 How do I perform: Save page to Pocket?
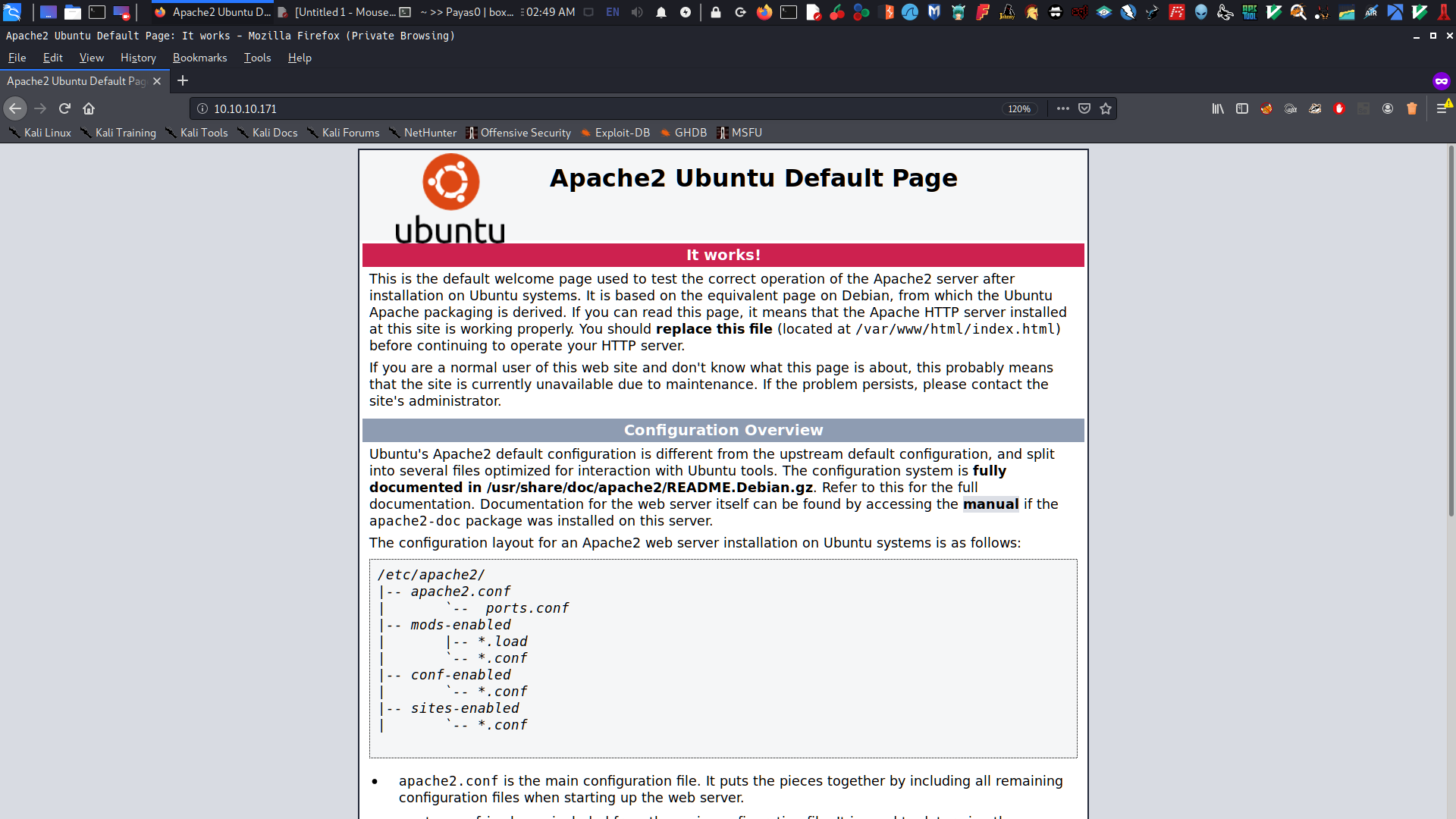tap(1084, 108)
